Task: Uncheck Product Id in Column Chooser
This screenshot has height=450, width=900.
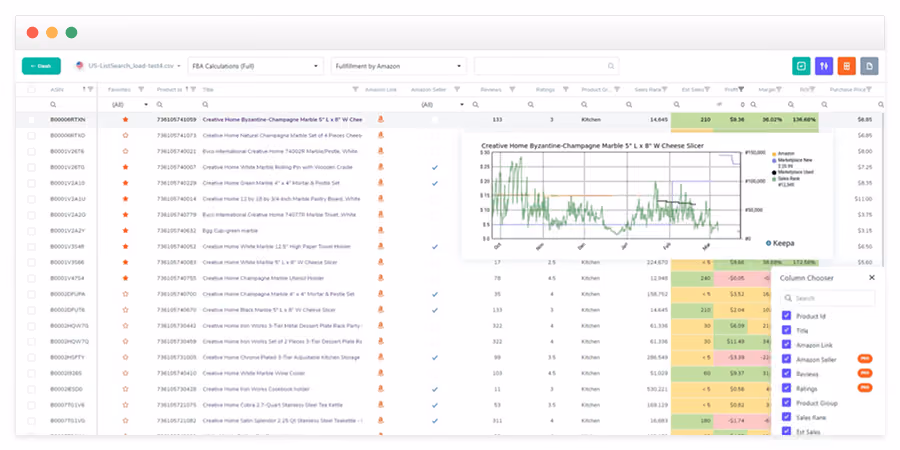Action: coord(786,316)
